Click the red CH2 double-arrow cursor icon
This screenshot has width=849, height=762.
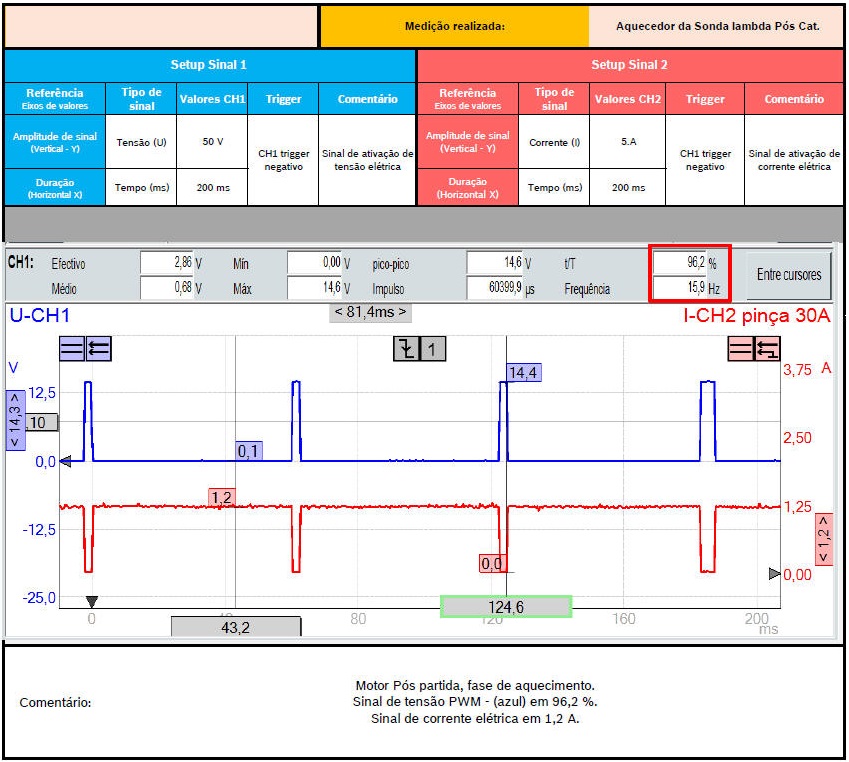[767, 348]
